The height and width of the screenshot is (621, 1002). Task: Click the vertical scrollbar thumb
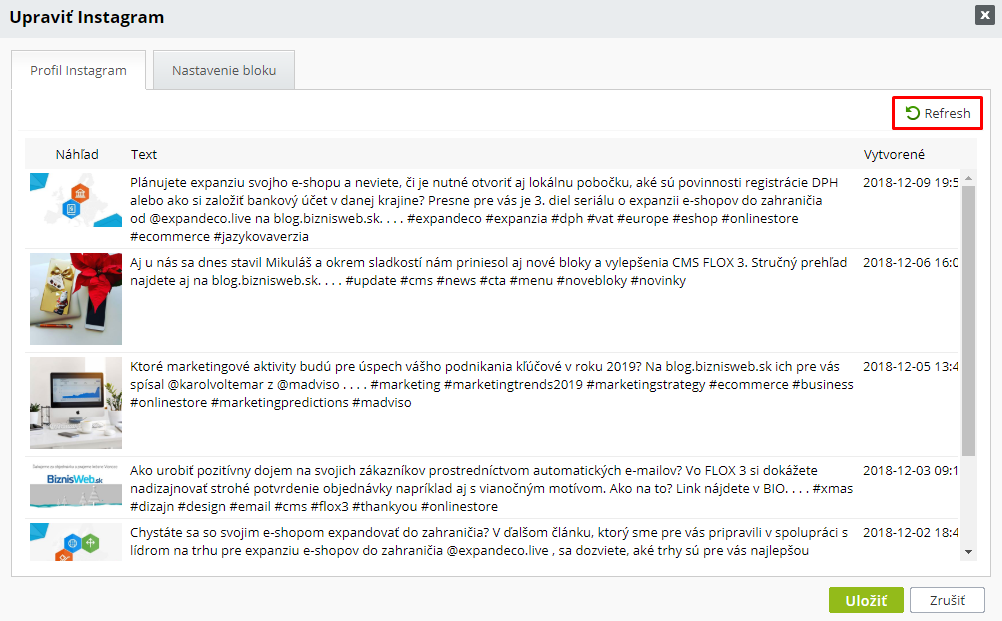(968, 321)
